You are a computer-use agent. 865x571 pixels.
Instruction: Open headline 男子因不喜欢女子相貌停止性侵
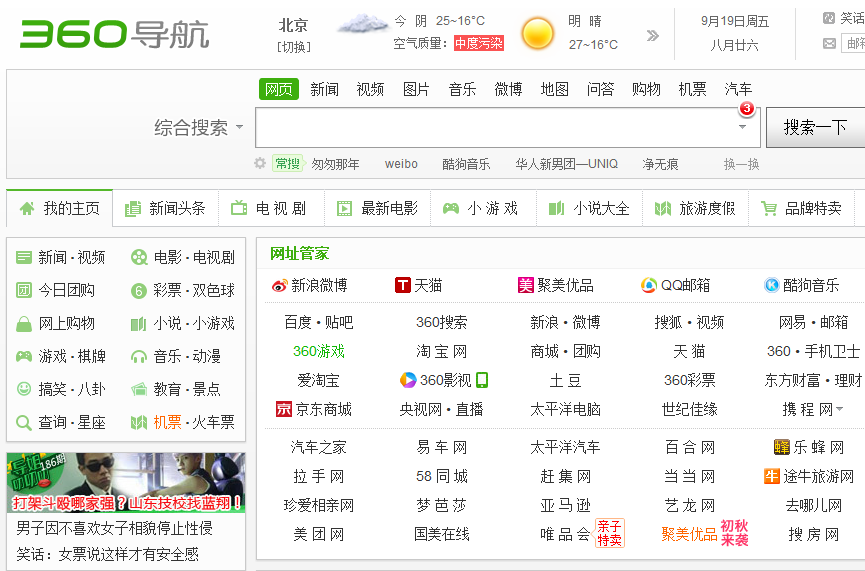[x=114, y=528]
